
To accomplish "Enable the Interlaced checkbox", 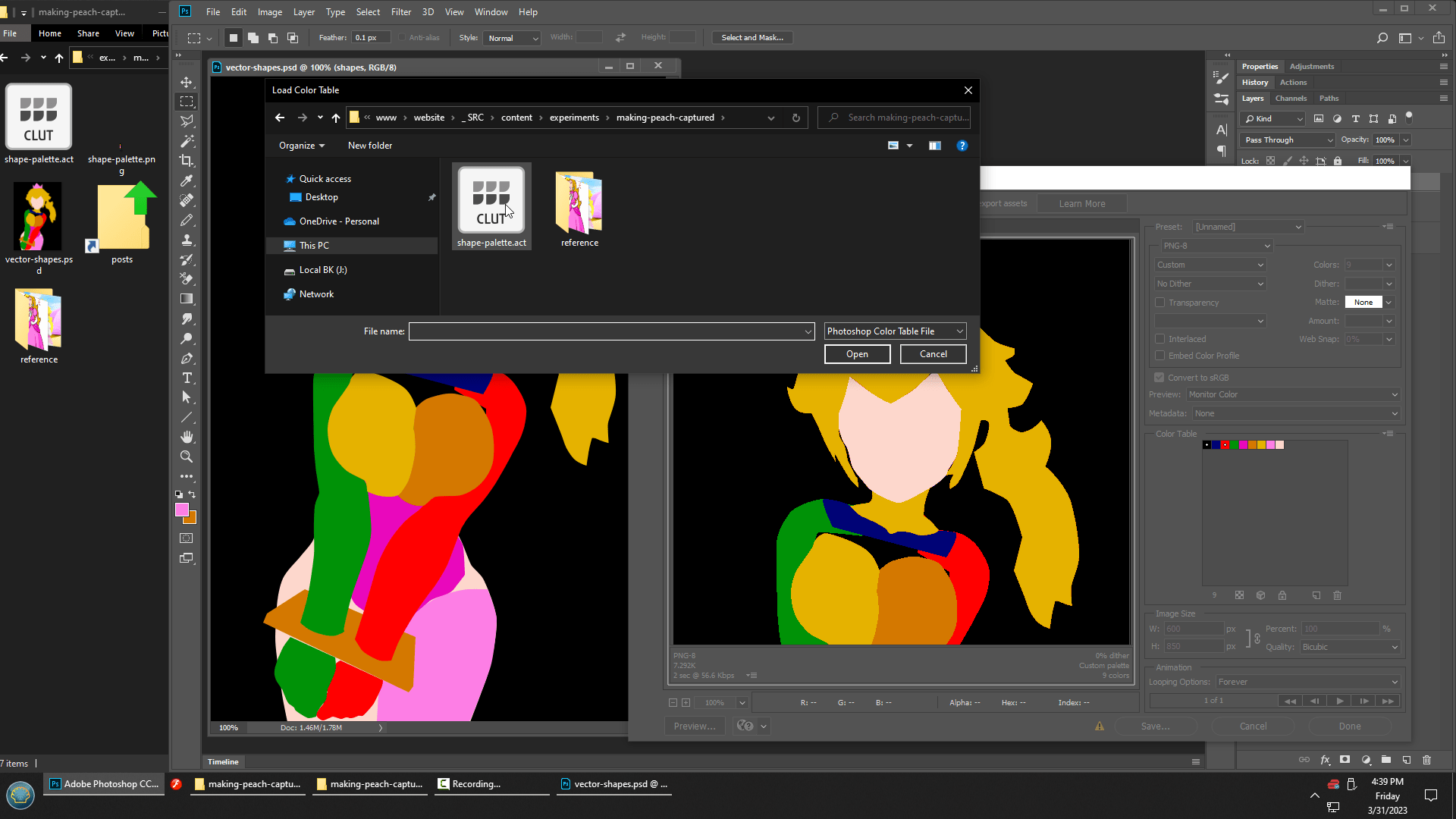I will point(1159,339).
